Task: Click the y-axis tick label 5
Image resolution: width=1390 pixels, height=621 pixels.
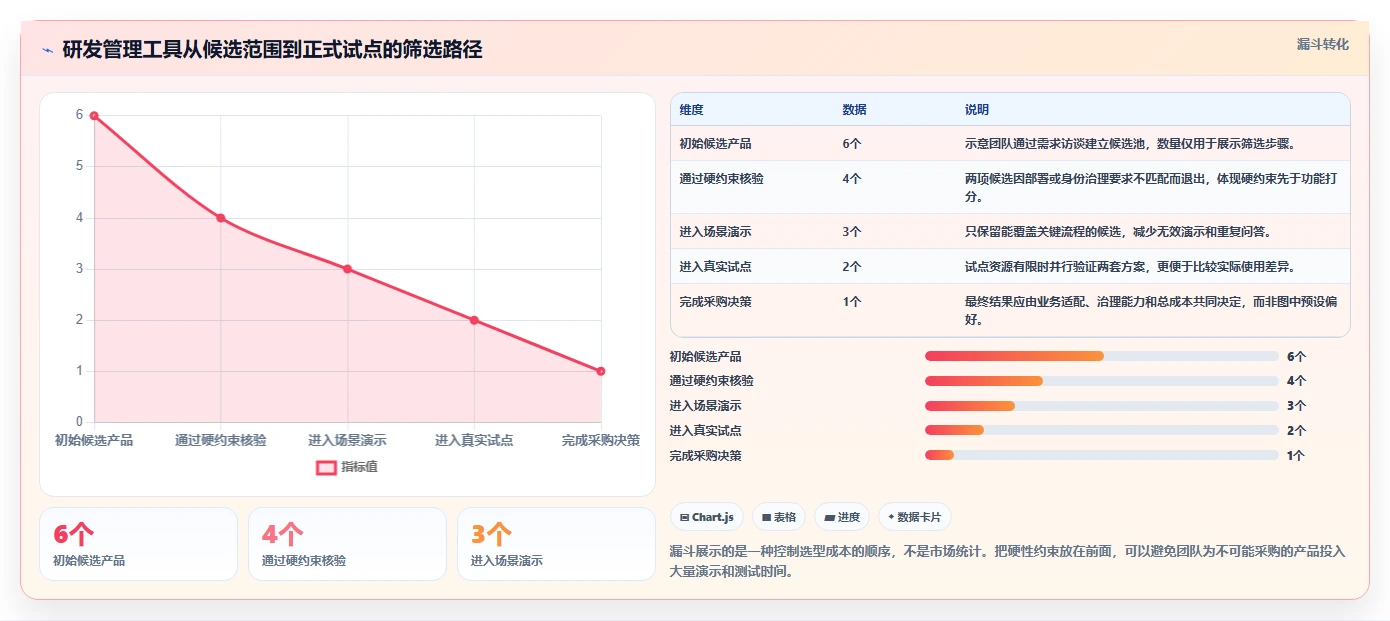Action: click(80, 166)
